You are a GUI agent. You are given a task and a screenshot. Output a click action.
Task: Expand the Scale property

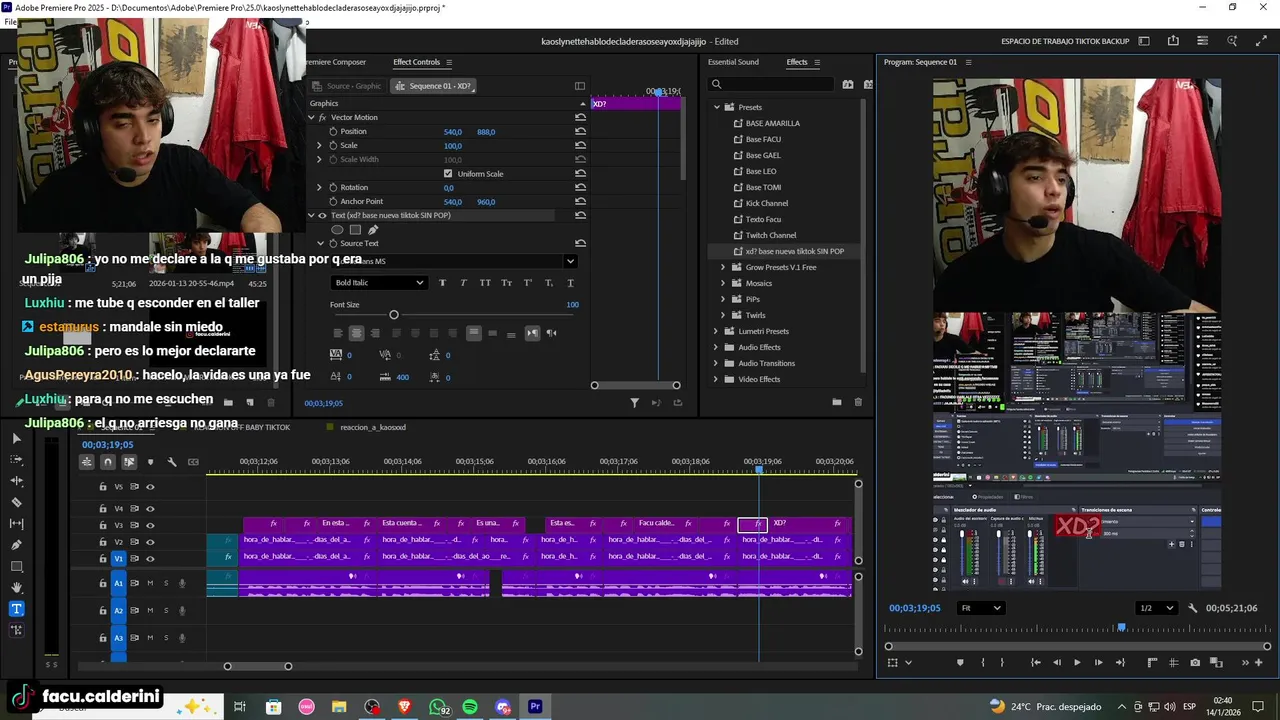(x=320, y=145)
